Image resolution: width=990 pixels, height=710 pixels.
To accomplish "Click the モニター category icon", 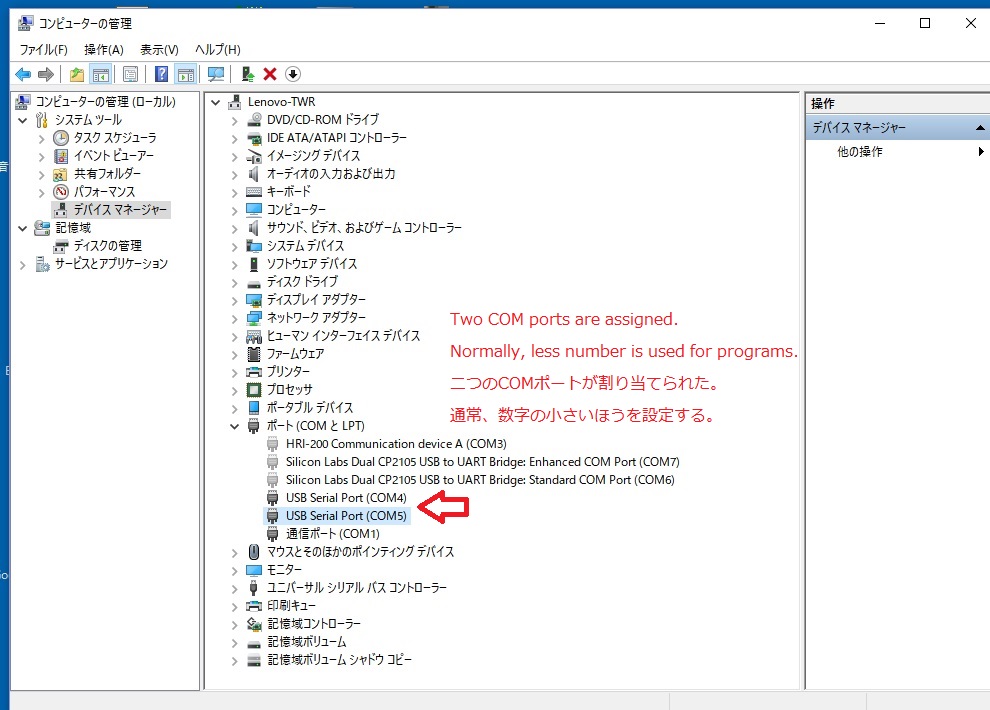I will coord(254,571).
